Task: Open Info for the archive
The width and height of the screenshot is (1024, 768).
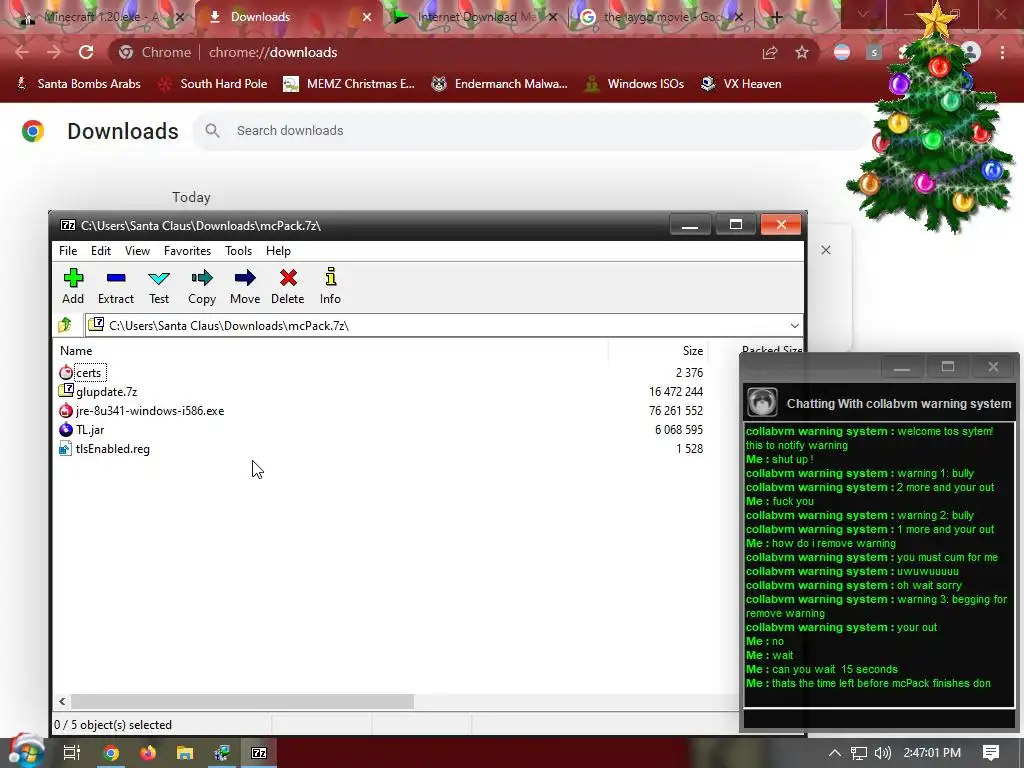Action: tap(330, 286)
